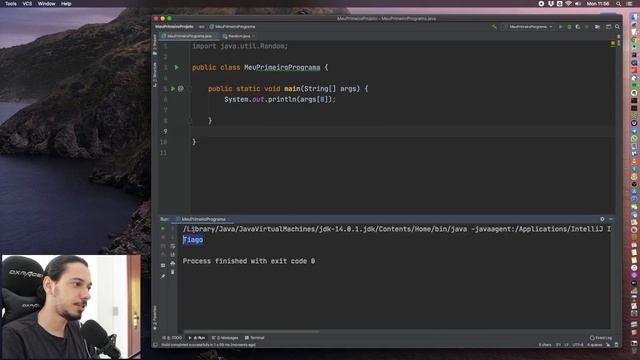Image resolution: width=640 pixels, height=360 pixels.
Task: Change the 4 spaces indent setting
Action: pos(594,345)
